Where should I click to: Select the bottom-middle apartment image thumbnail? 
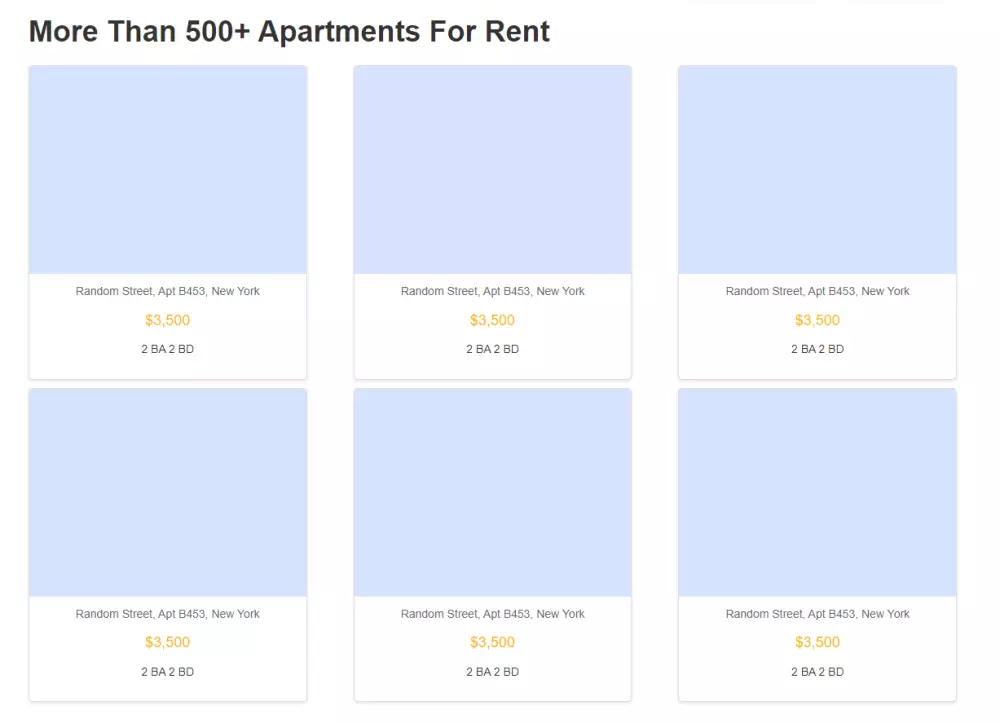pyautogui.click(x=493, y=493)
